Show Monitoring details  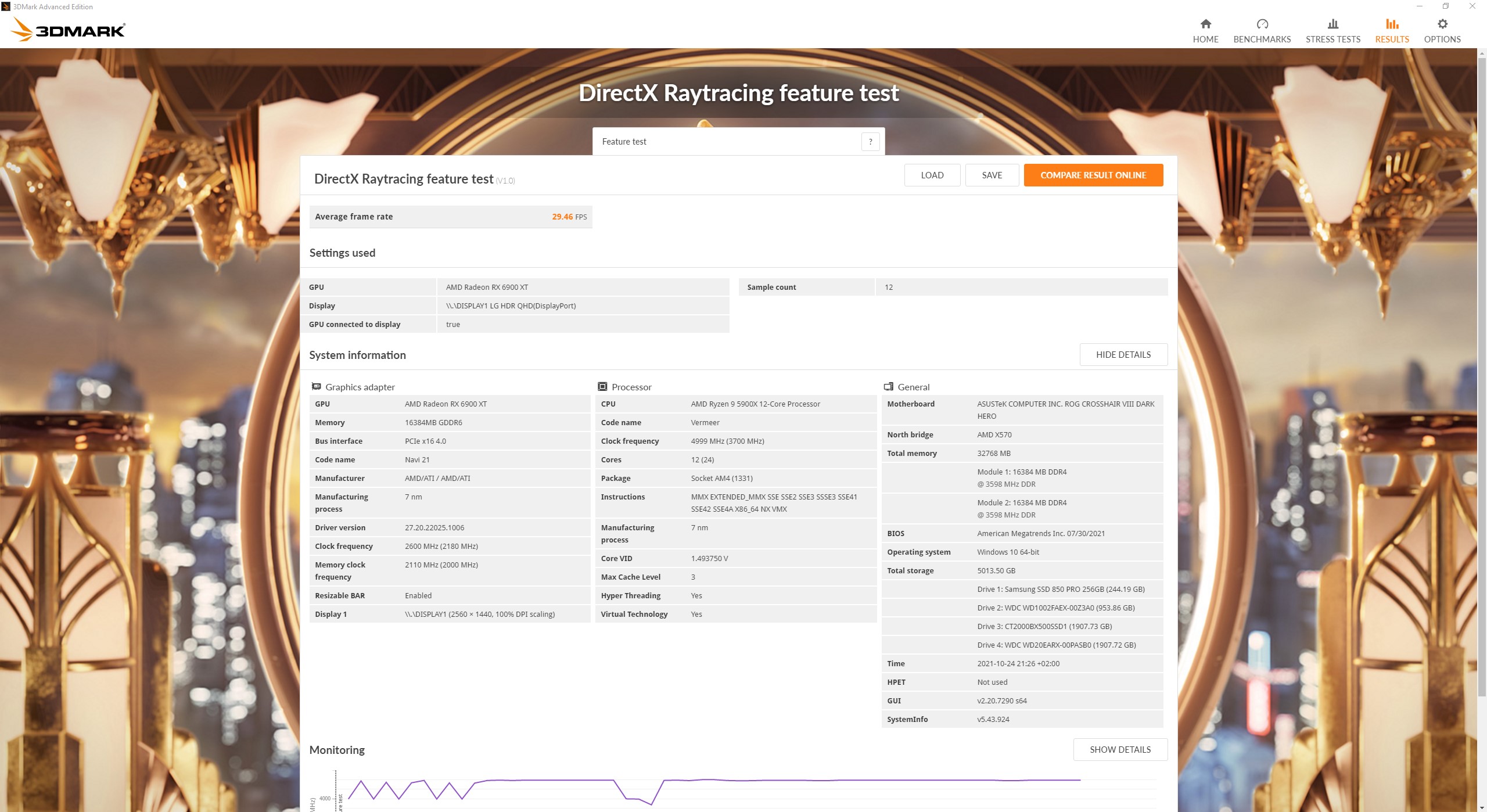pos(1120,749)
